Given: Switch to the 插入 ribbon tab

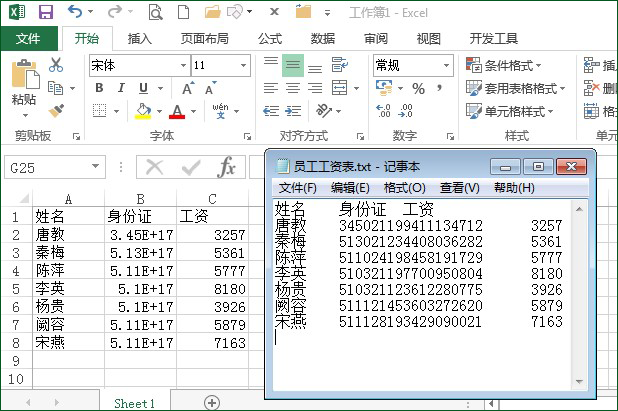Looking at the screenshot, I should tap(140, 39).
